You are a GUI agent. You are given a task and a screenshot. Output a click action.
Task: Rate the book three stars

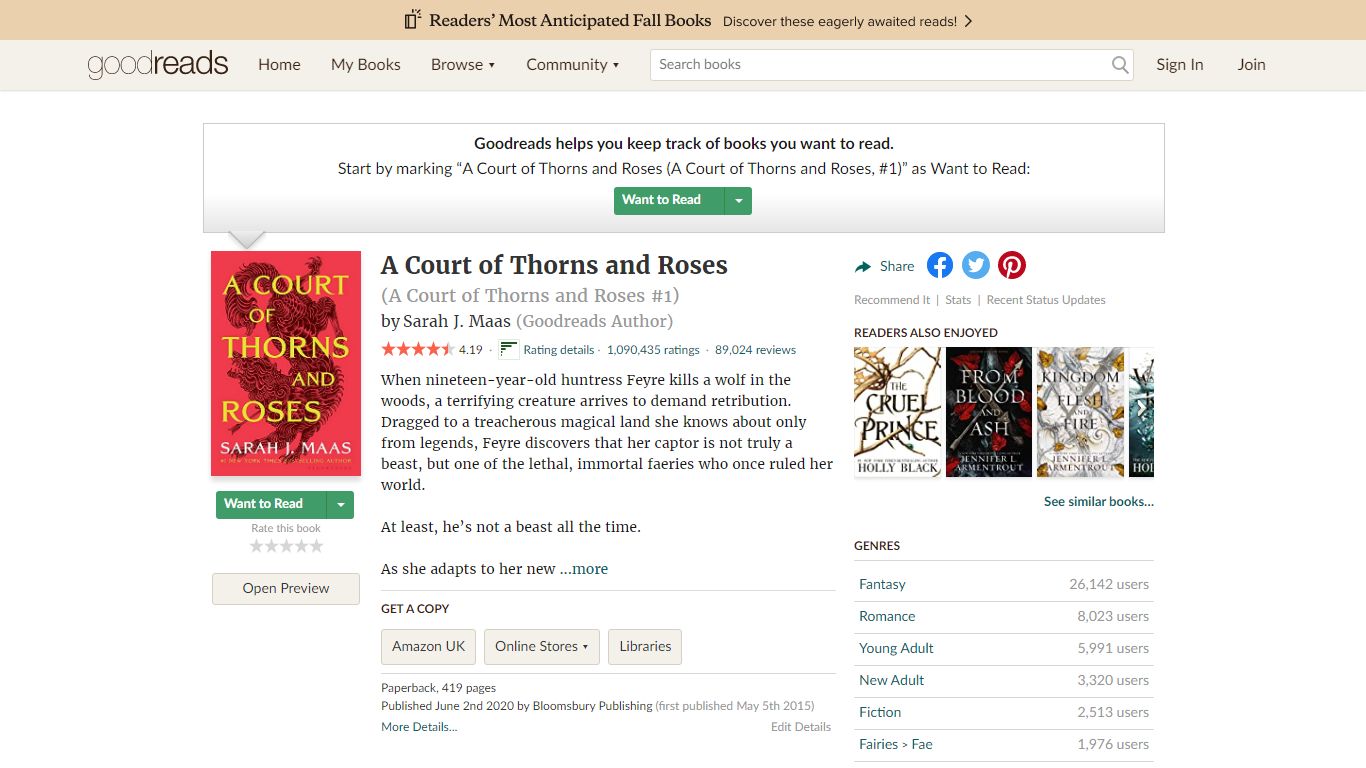(286, 546)
